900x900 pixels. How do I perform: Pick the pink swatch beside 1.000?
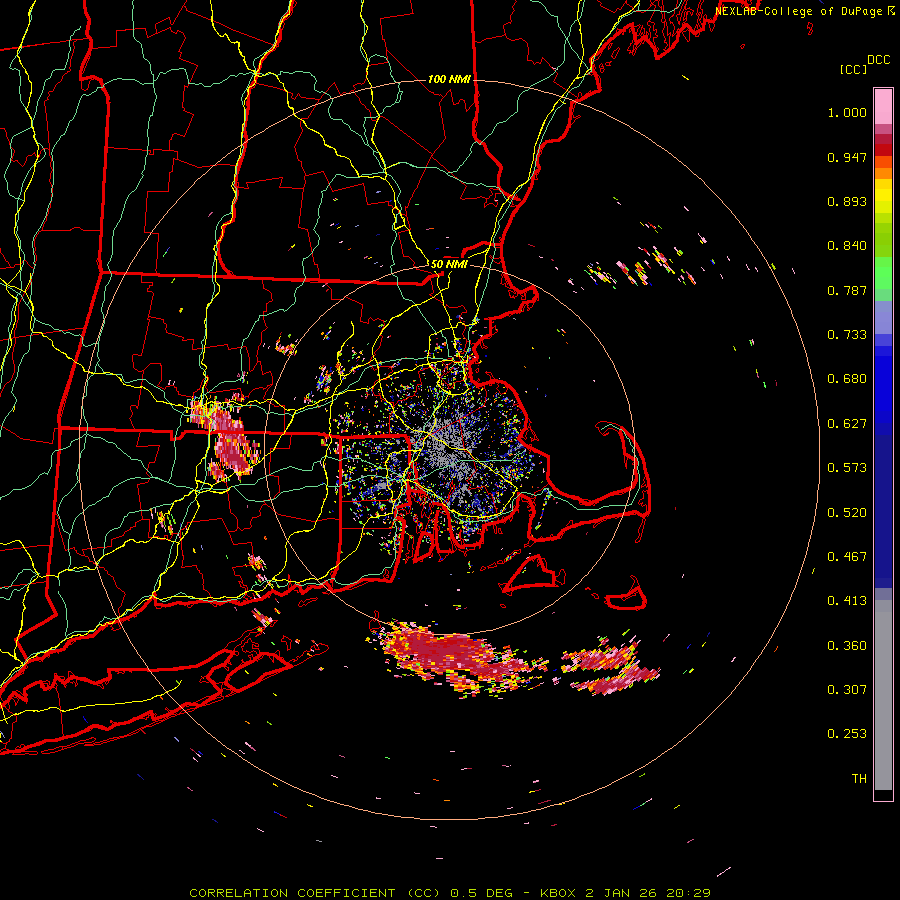tap(883, 107)
